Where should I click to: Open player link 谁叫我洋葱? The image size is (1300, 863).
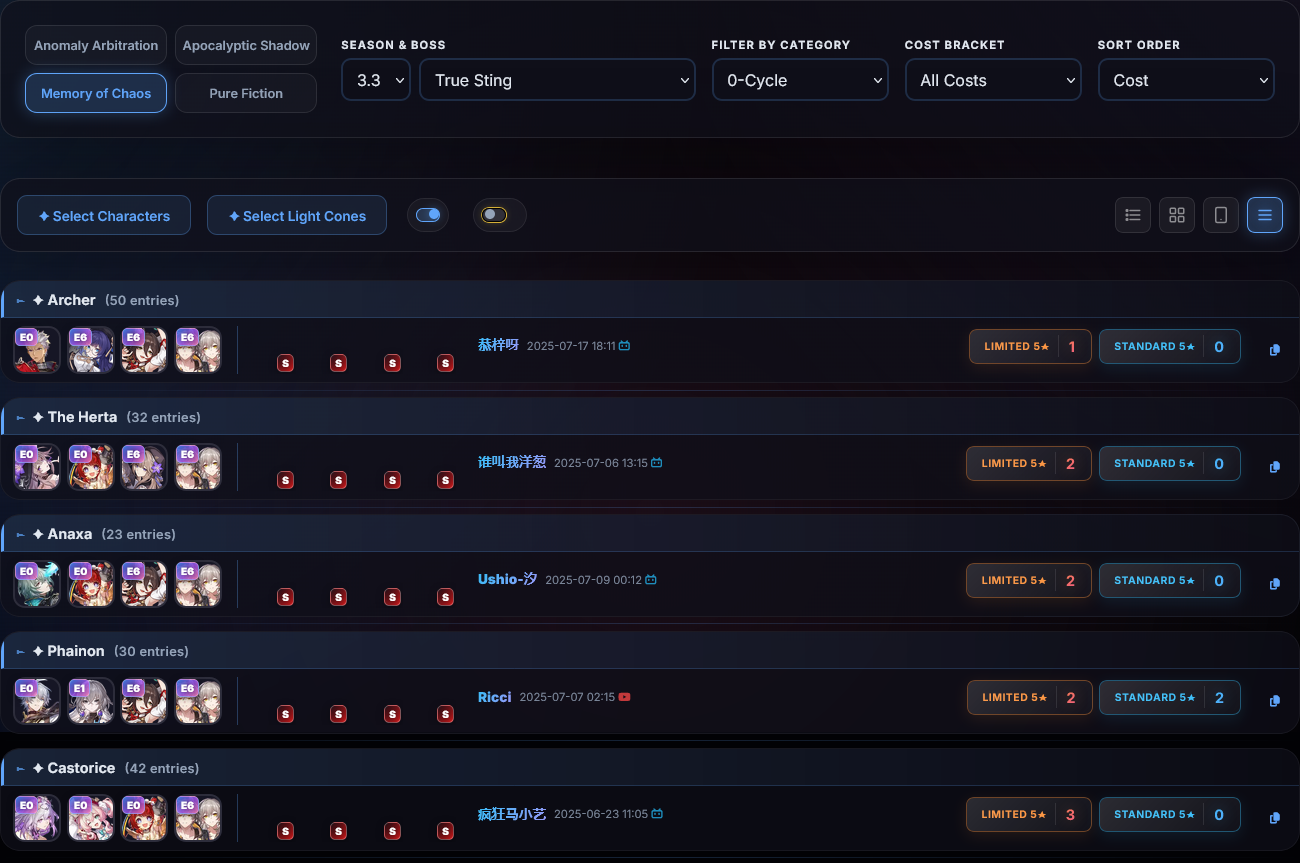tap(512, 462)
